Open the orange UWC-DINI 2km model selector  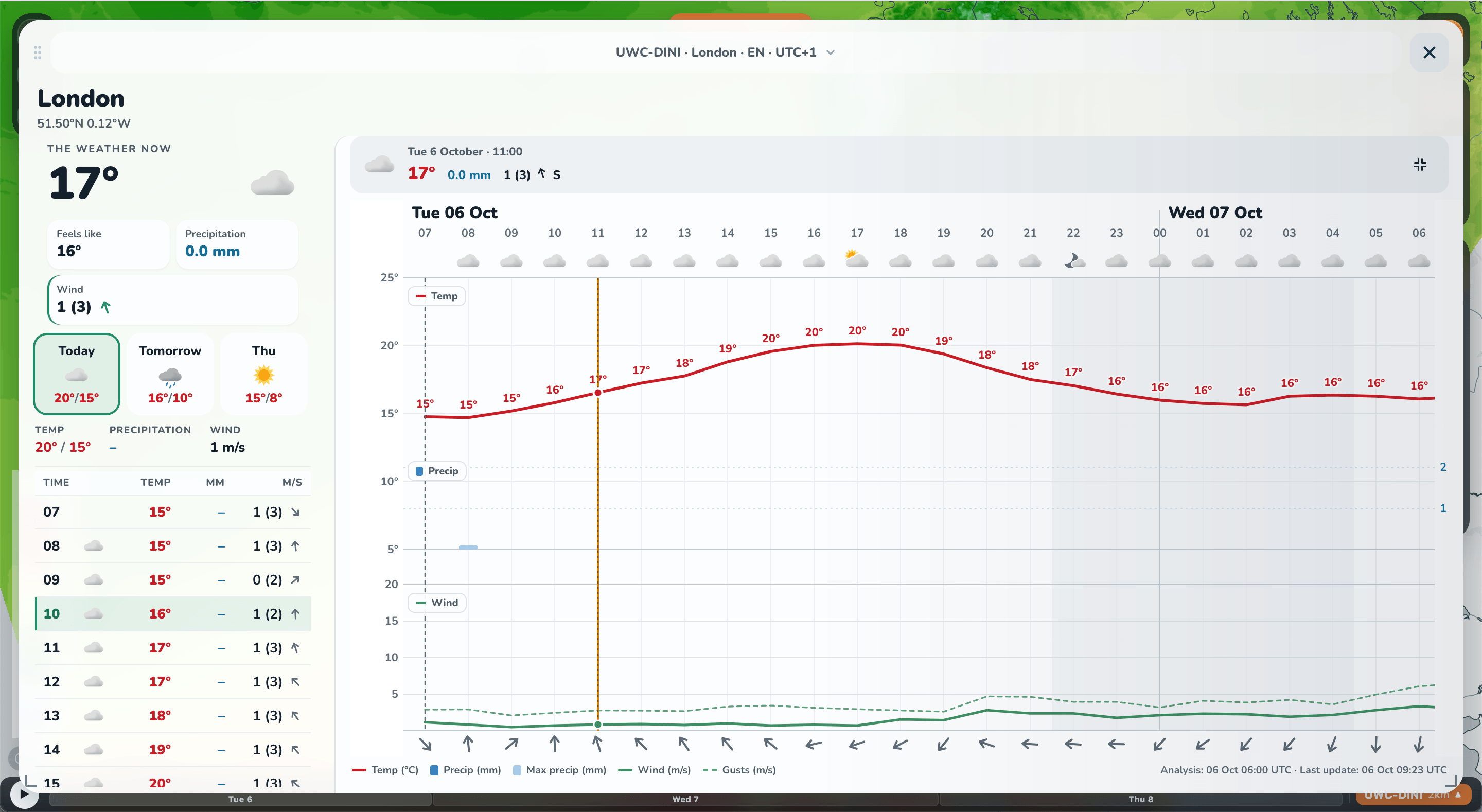click(1413, 797)
